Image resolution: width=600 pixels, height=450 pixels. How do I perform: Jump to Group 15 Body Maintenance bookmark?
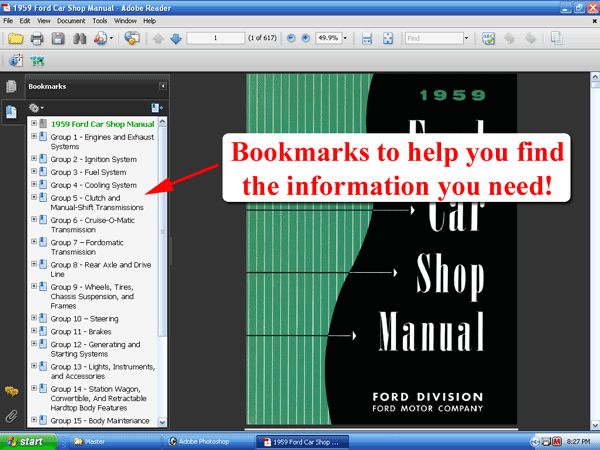[x=100, y=421]
